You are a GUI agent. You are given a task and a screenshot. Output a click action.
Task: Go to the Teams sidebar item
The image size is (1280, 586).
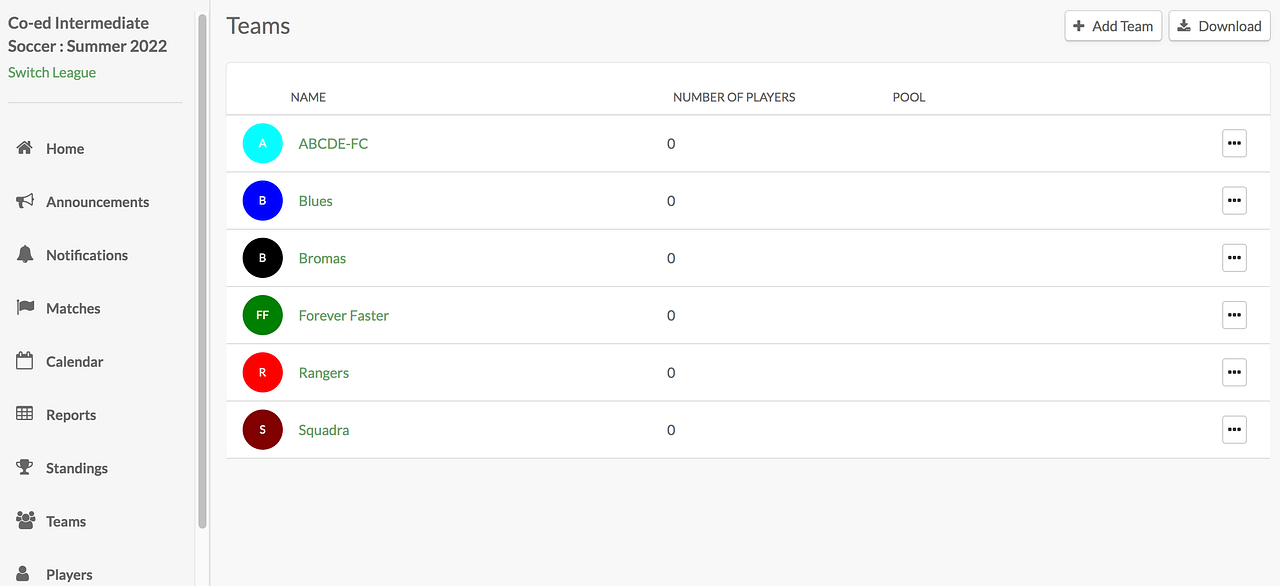(66, 521)
